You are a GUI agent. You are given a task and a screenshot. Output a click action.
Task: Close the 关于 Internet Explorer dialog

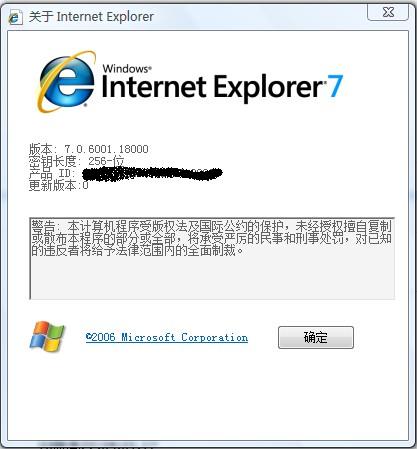coord(388,12)
